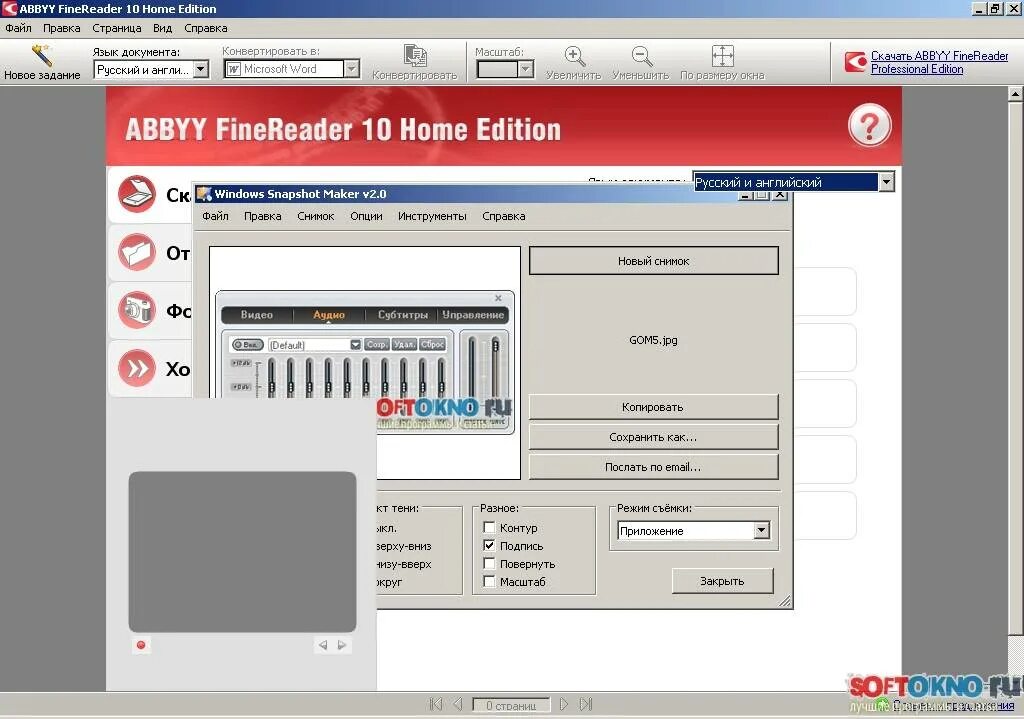Click the double-arrow icon in the FineReader sidebar

point(136,368)
